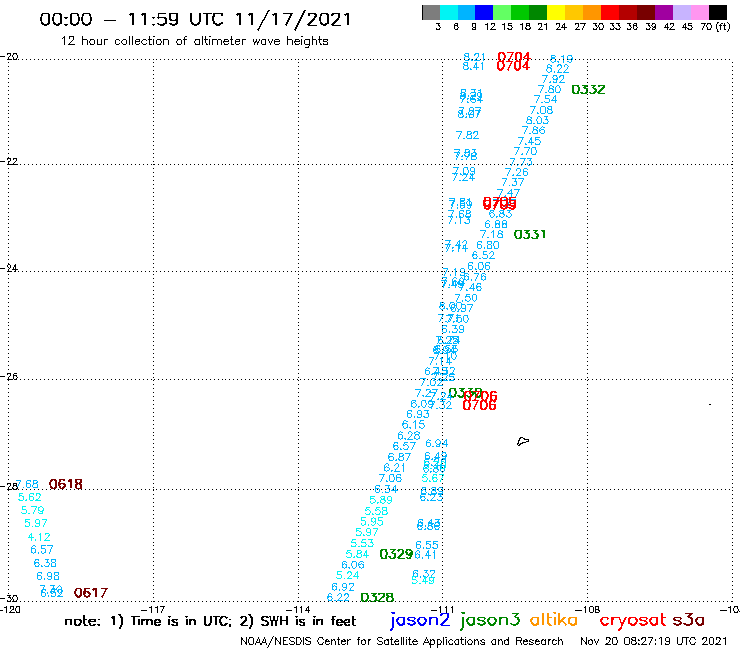Image resolution: width=740 pixels, height=650 pixels.
Task: Click the wave height value '5.24'
Action: pos(347,575)
